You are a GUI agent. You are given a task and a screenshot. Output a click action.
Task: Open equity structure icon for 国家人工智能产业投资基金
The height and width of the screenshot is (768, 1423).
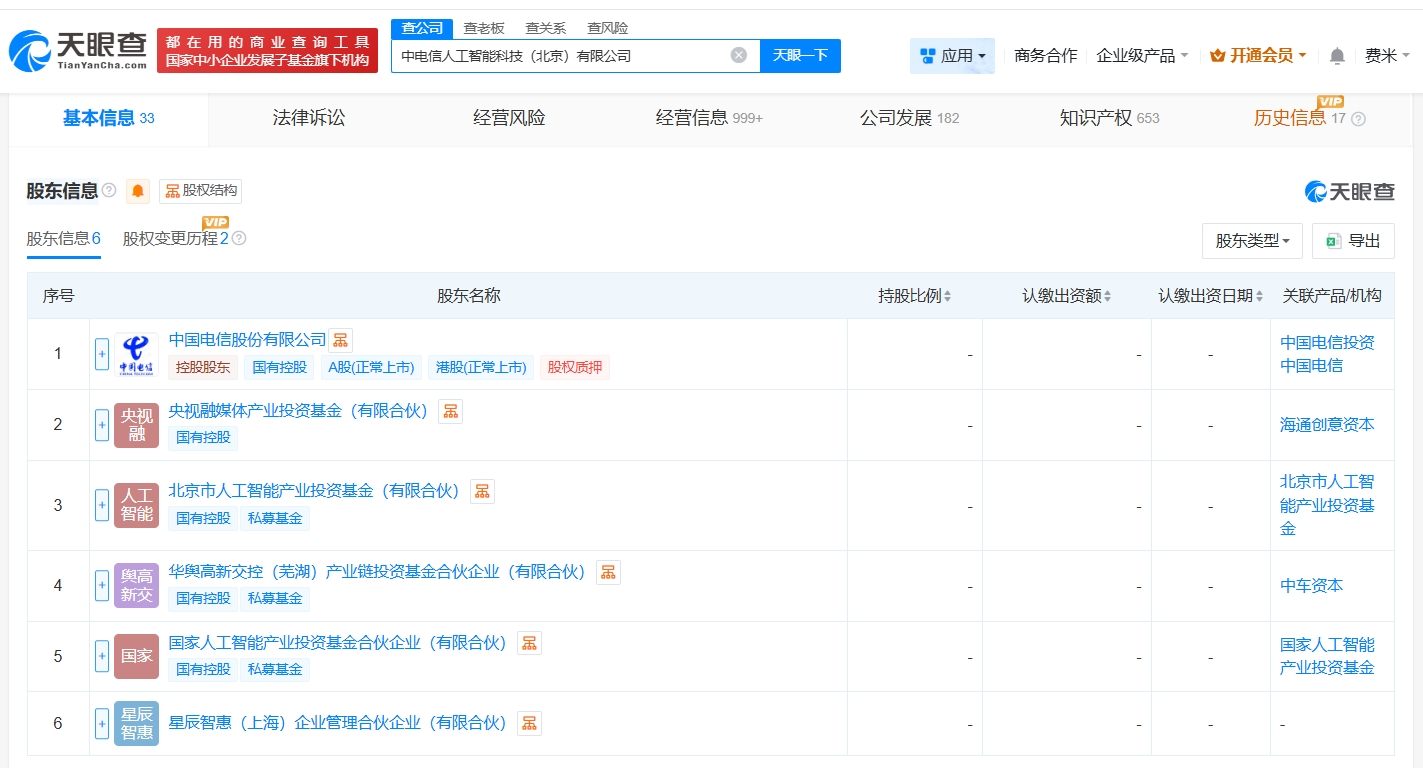tap(530, 643)
